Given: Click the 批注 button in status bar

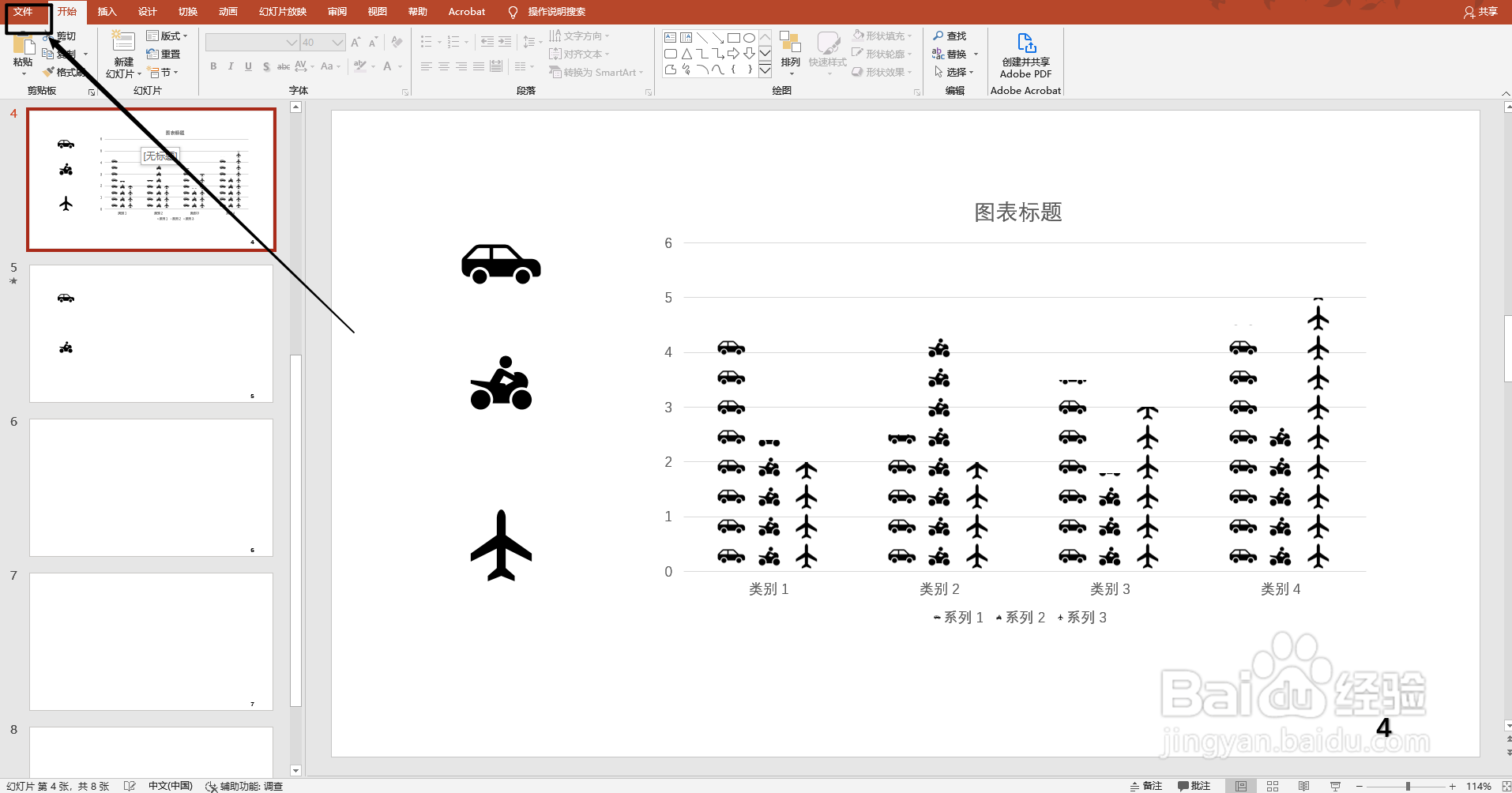Looking at the screenshot, I should [1194, 785].
